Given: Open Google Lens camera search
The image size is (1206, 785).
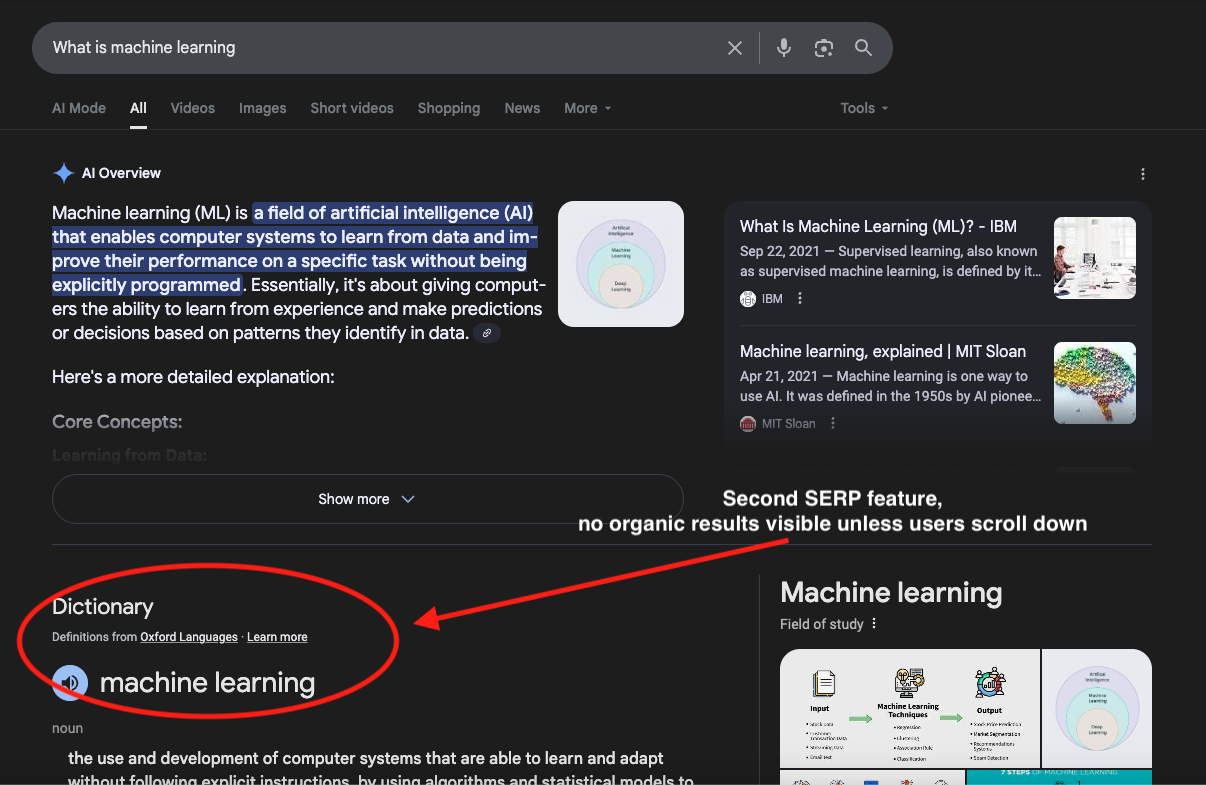Looking at the screenshot, I should [x=823, y=47].
